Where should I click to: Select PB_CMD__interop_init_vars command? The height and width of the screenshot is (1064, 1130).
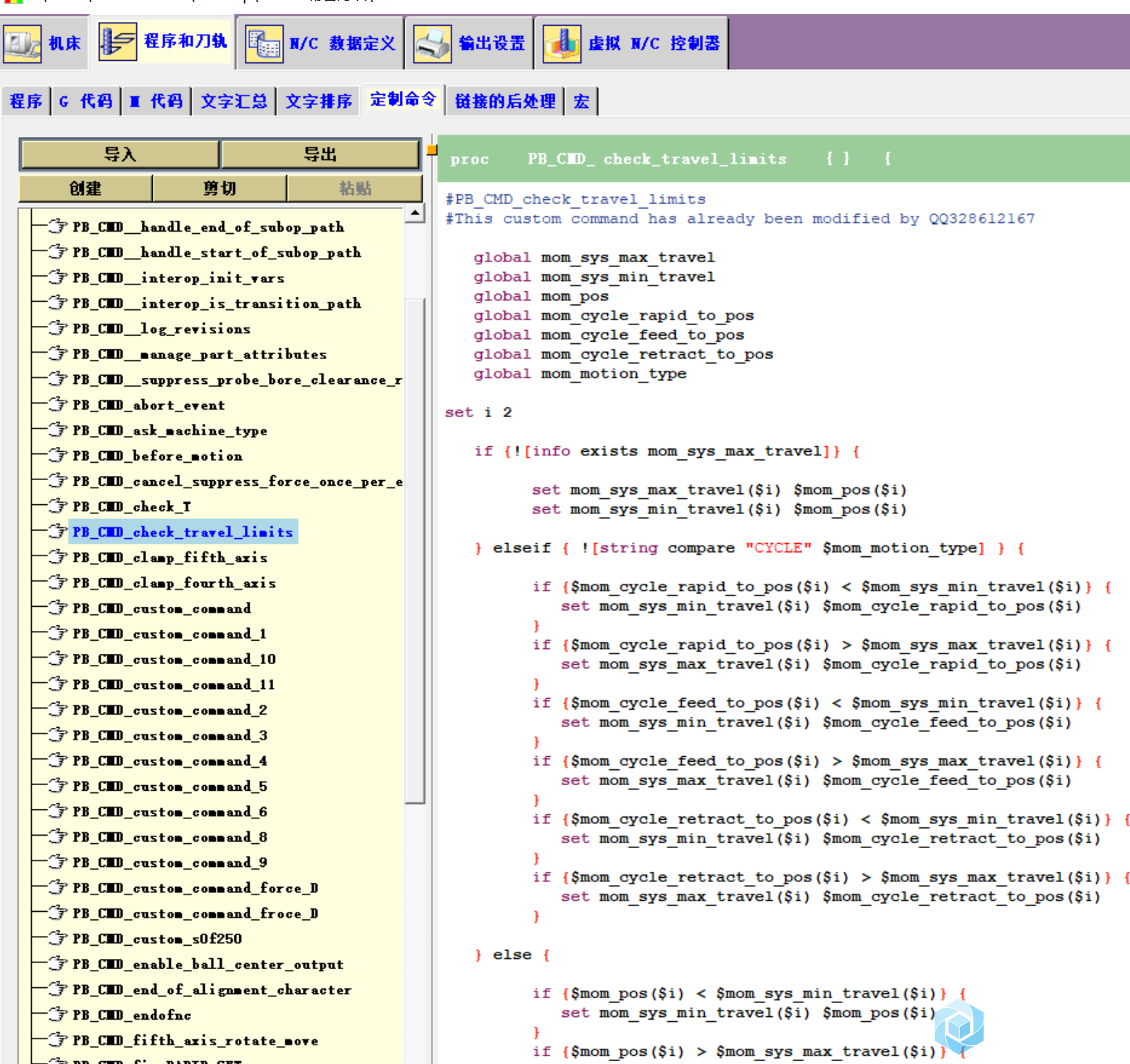point(178,278)
